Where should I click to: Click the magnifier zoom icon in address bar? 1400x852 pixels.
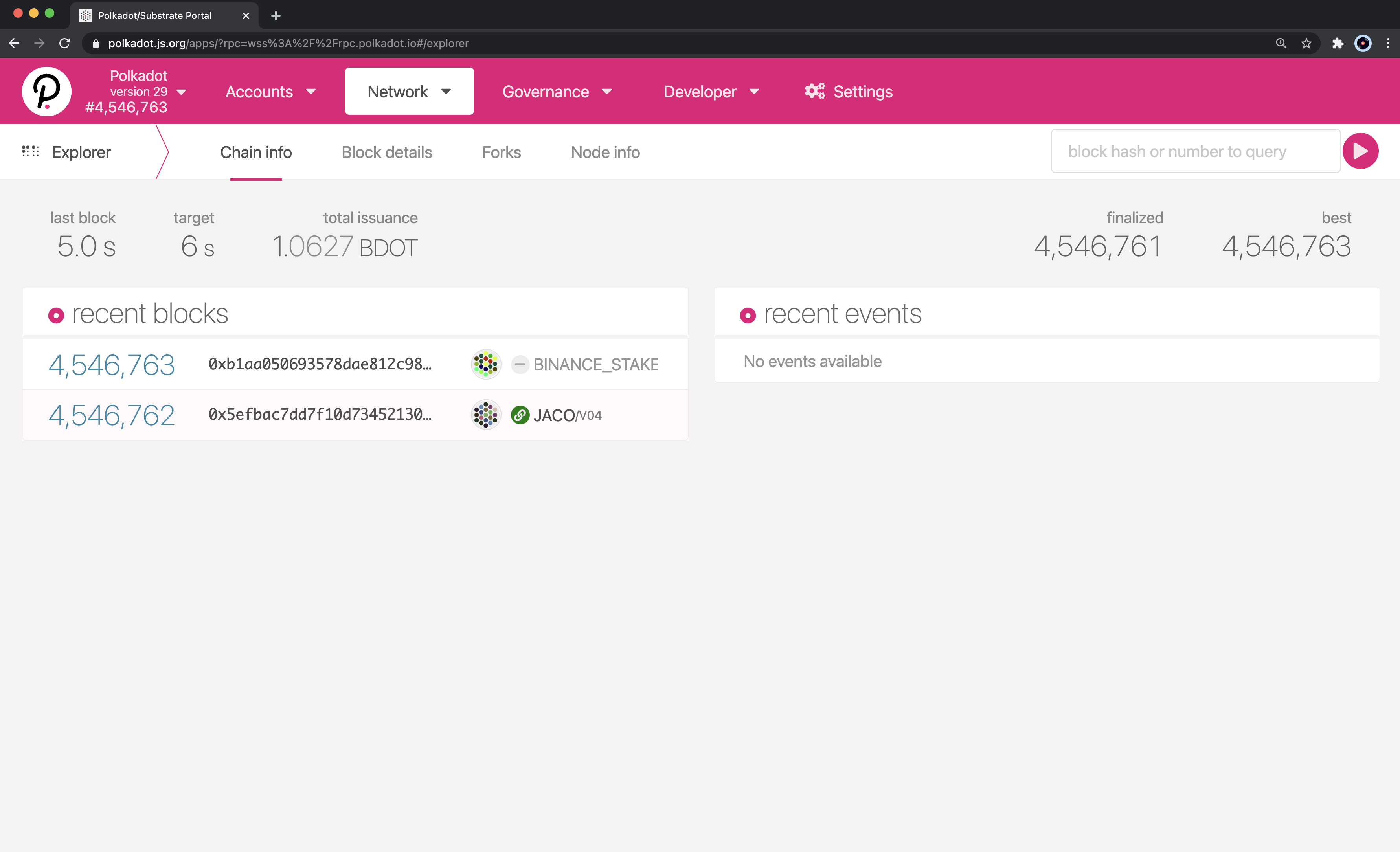[x=1281, y=43]
